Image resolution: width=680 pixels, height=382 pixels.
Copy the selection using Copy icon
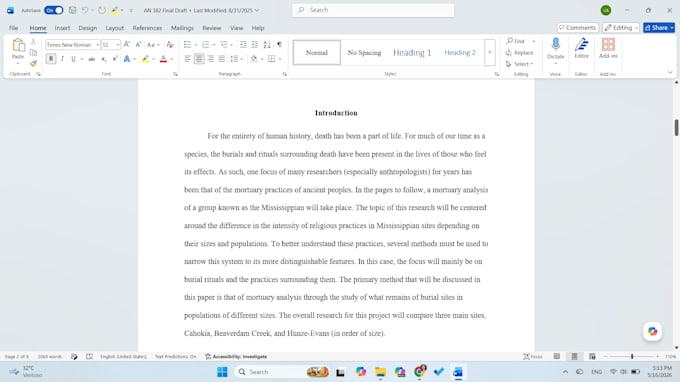[33, 52]
